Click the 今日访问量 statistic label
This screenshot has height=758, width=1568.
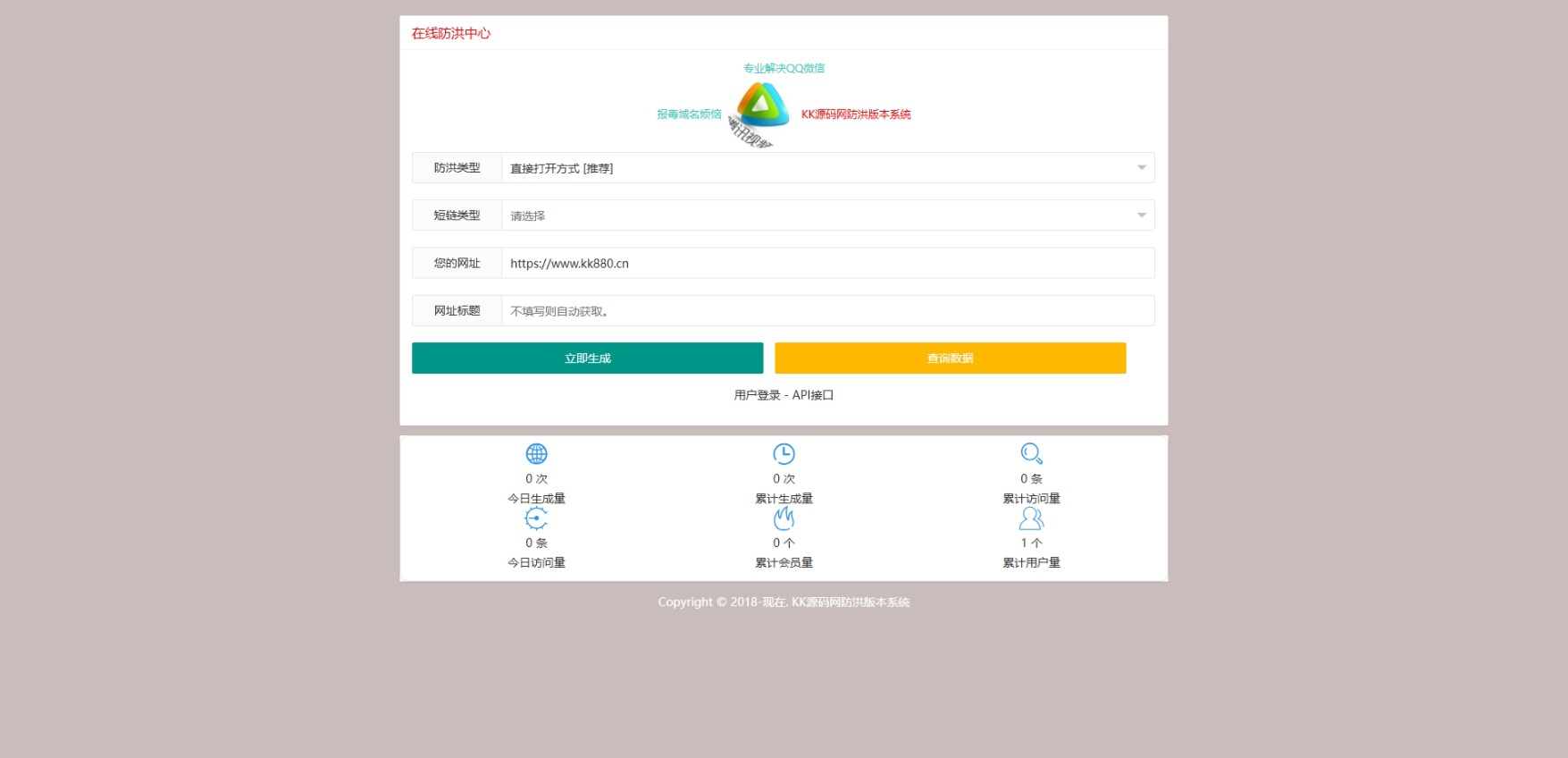tap(536, 563)
